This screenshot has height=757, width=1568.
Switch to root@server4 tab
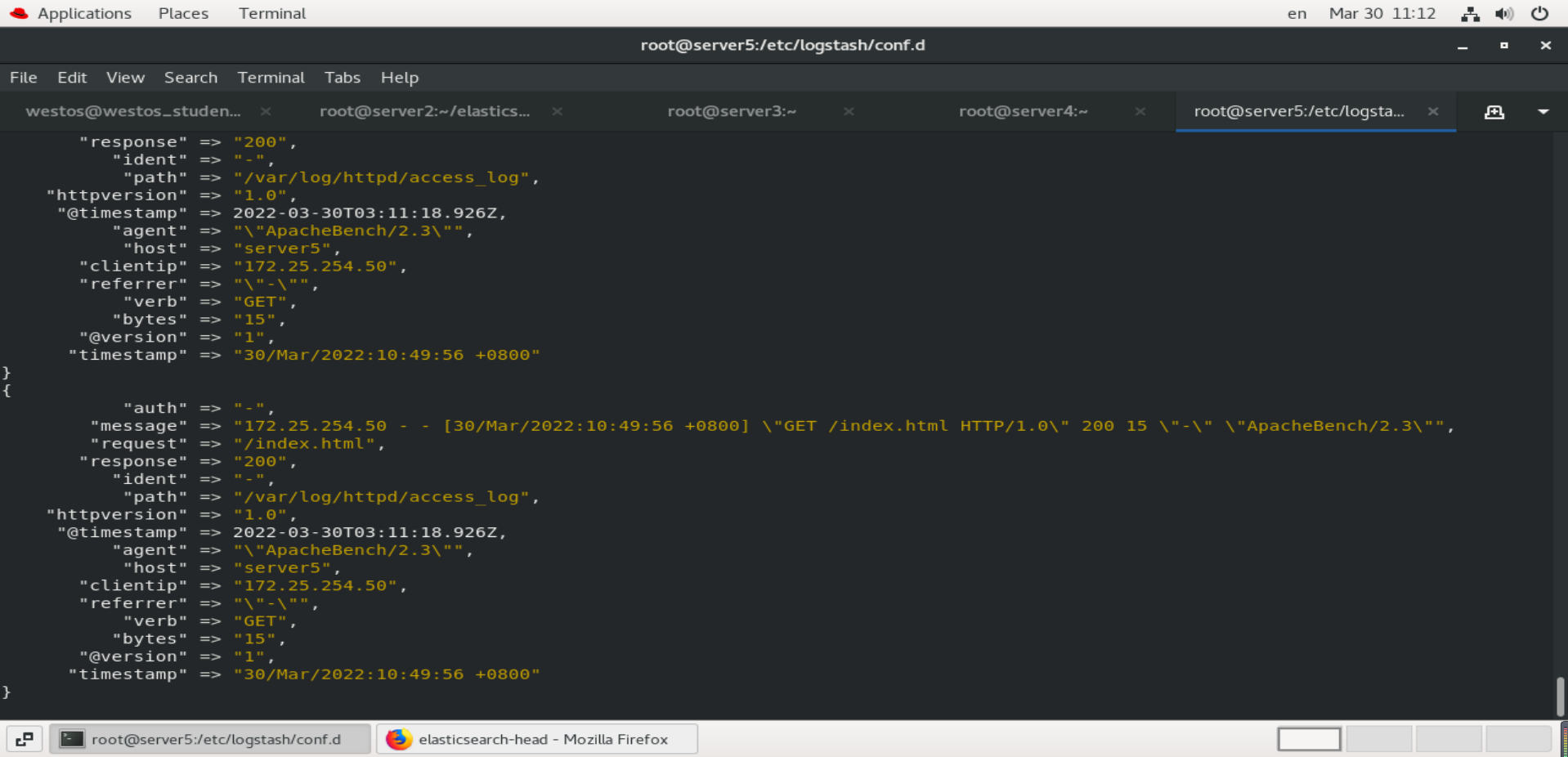tap(1023, 111)
